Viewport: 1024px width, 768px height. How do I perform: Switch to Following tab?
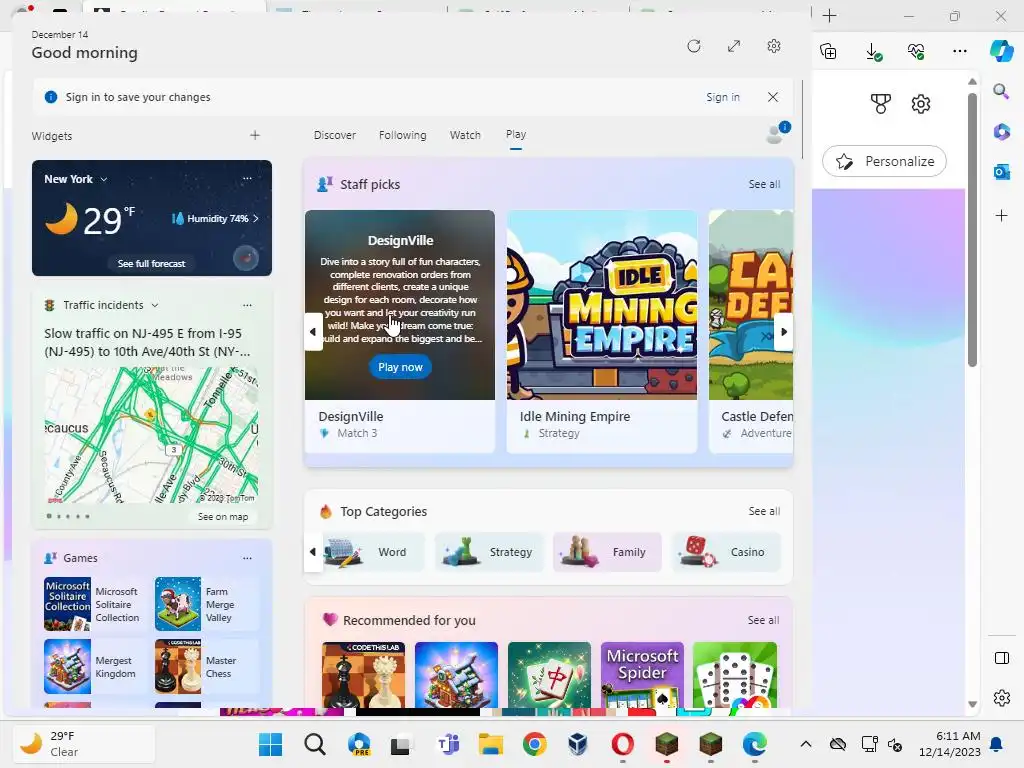(402, 135)
